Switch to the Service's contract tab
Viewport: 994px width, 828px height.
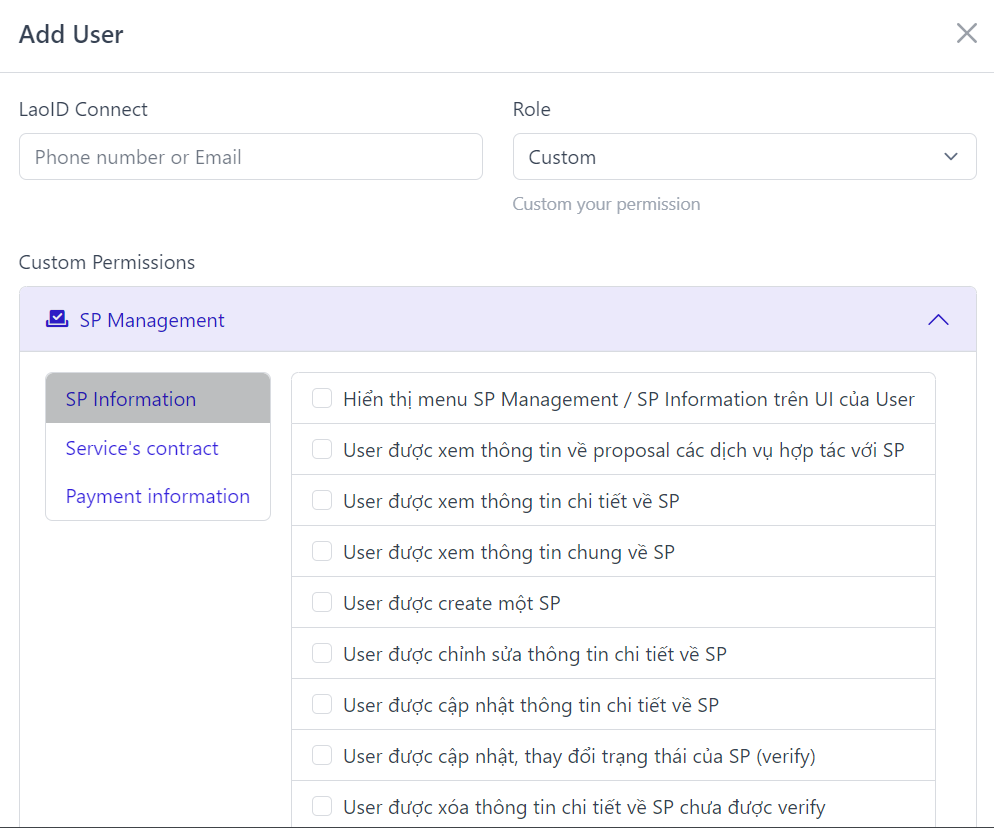[142, 448]
